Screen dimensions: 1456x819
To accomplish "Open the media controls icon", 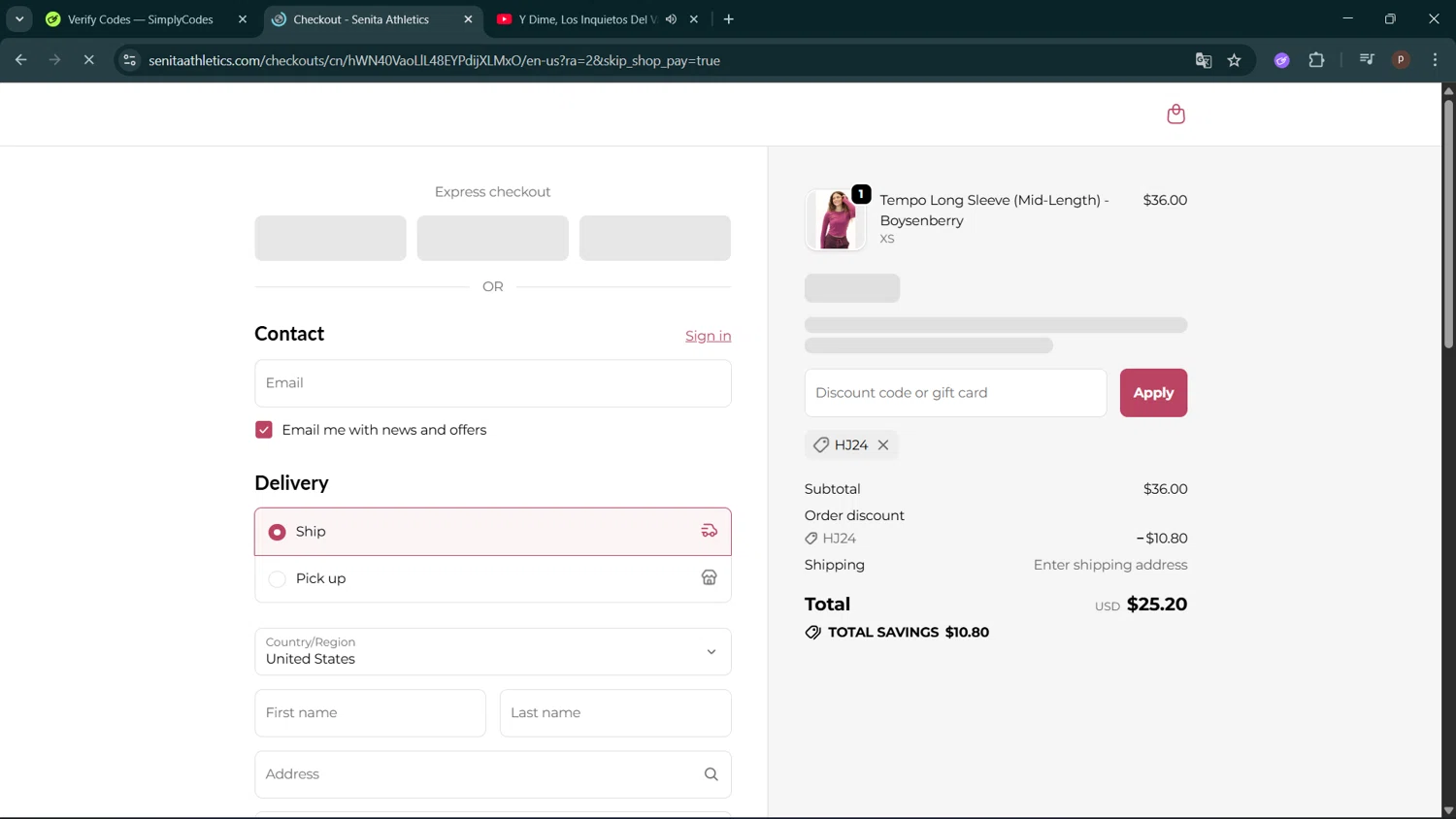I will click(x=1367, y=60).
